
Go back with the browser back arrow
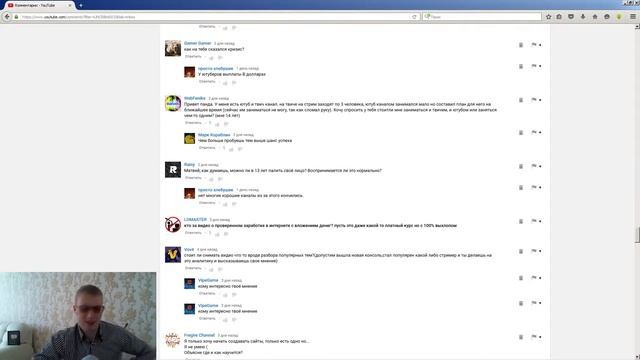coord(7,17)
